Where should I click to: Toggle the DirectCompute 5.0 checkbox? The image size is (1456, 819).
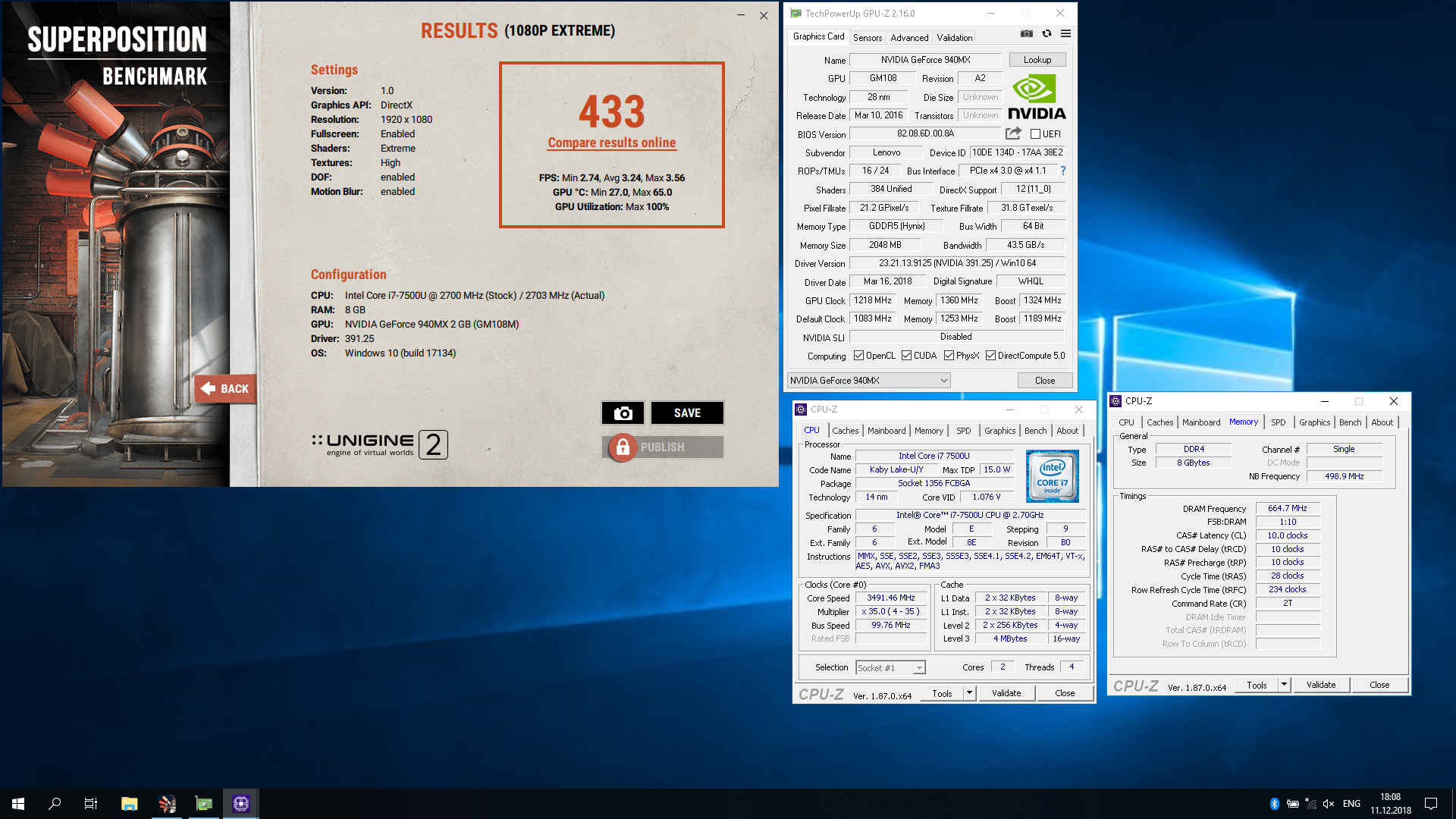(x=990, y=356)
